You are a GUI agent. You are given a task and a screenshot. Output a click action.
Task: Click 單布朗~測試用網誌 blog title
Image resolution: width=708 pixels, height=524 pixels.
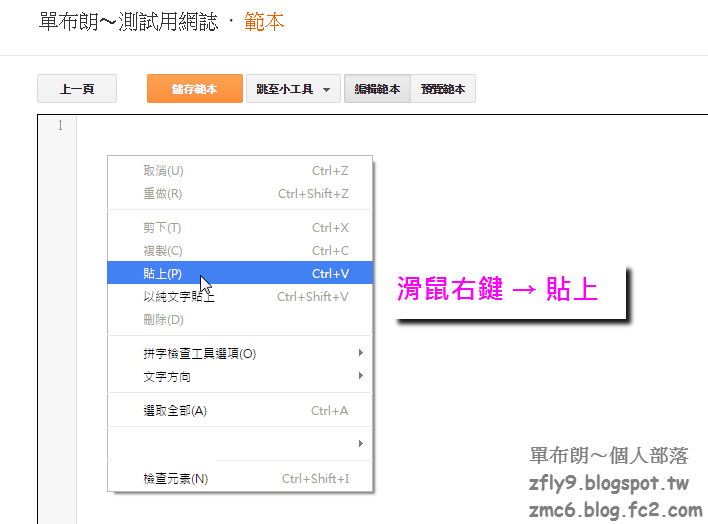pyautogui.click(x=128, y=22)
